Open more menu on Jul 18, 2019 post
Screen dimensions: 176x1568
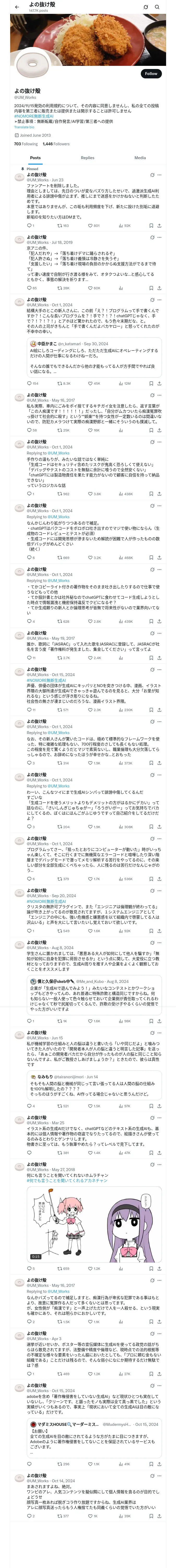(x=160, y=237)
